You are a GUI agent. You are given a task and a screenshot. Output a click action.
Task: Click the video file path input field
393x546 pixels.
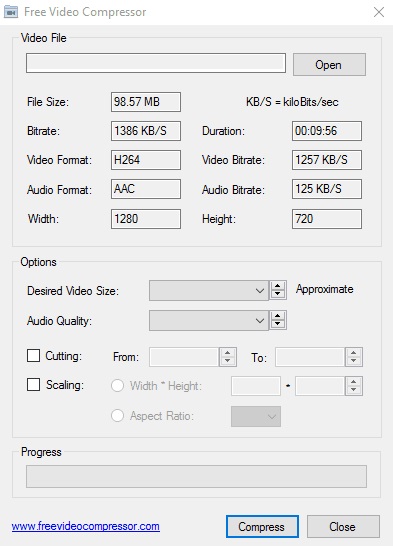coord(156,63)
